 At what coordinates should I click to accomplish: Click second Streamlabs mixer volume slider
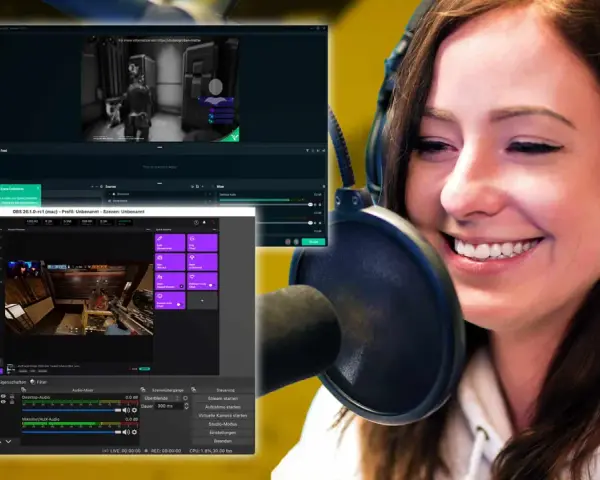tap(283, 223)
